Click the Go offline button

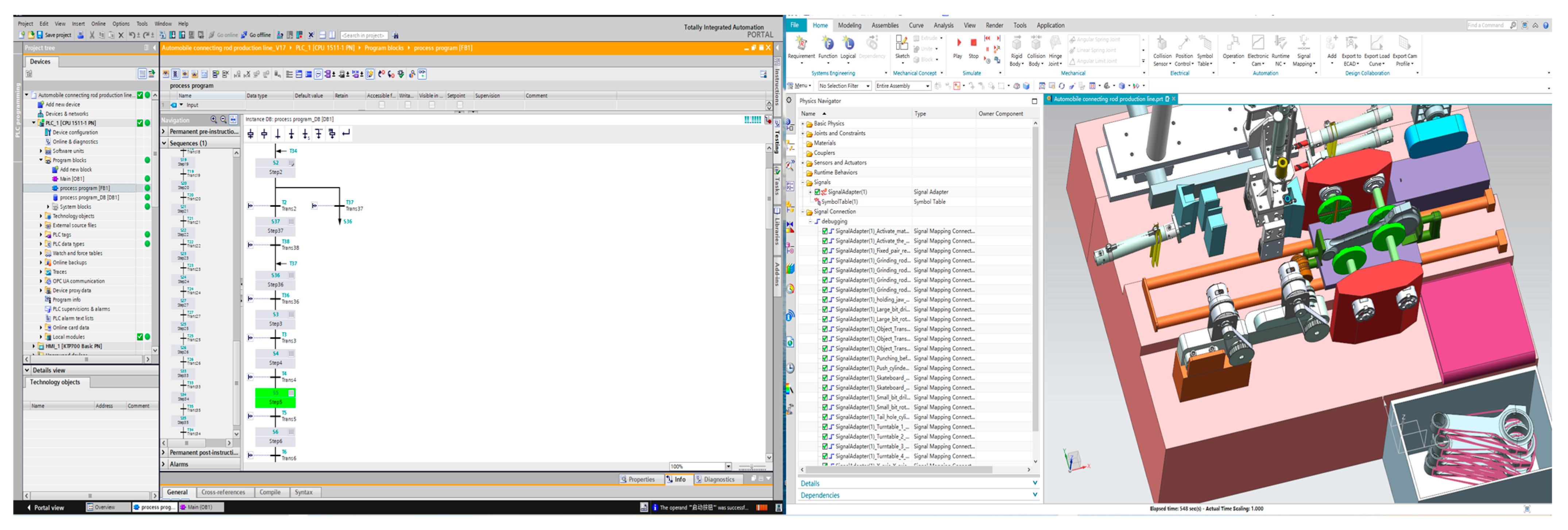256,35
